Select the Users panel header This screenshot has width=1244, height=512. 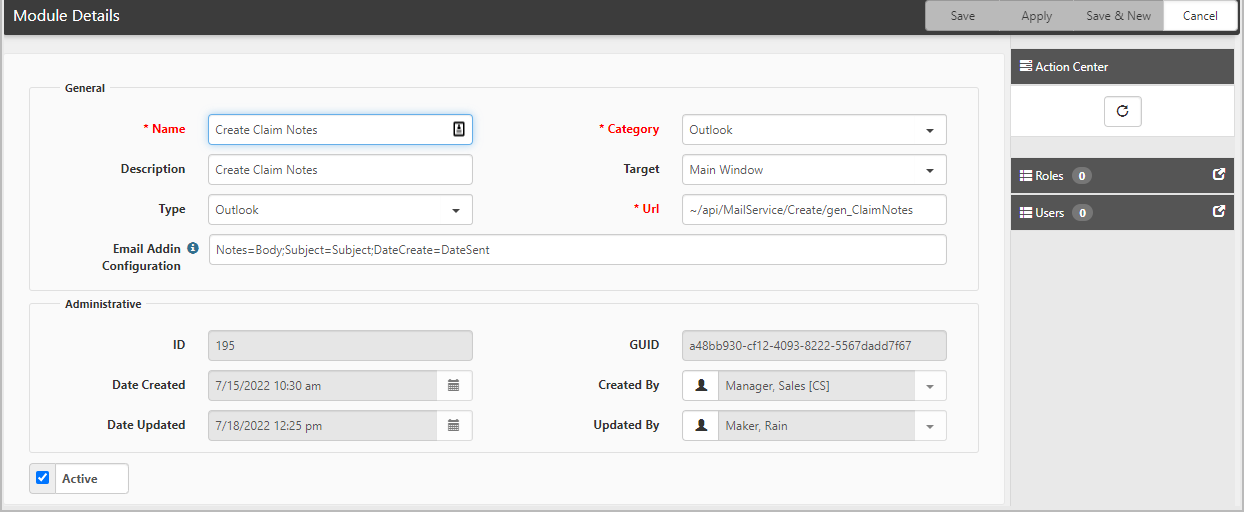[x=1122, y=212]
